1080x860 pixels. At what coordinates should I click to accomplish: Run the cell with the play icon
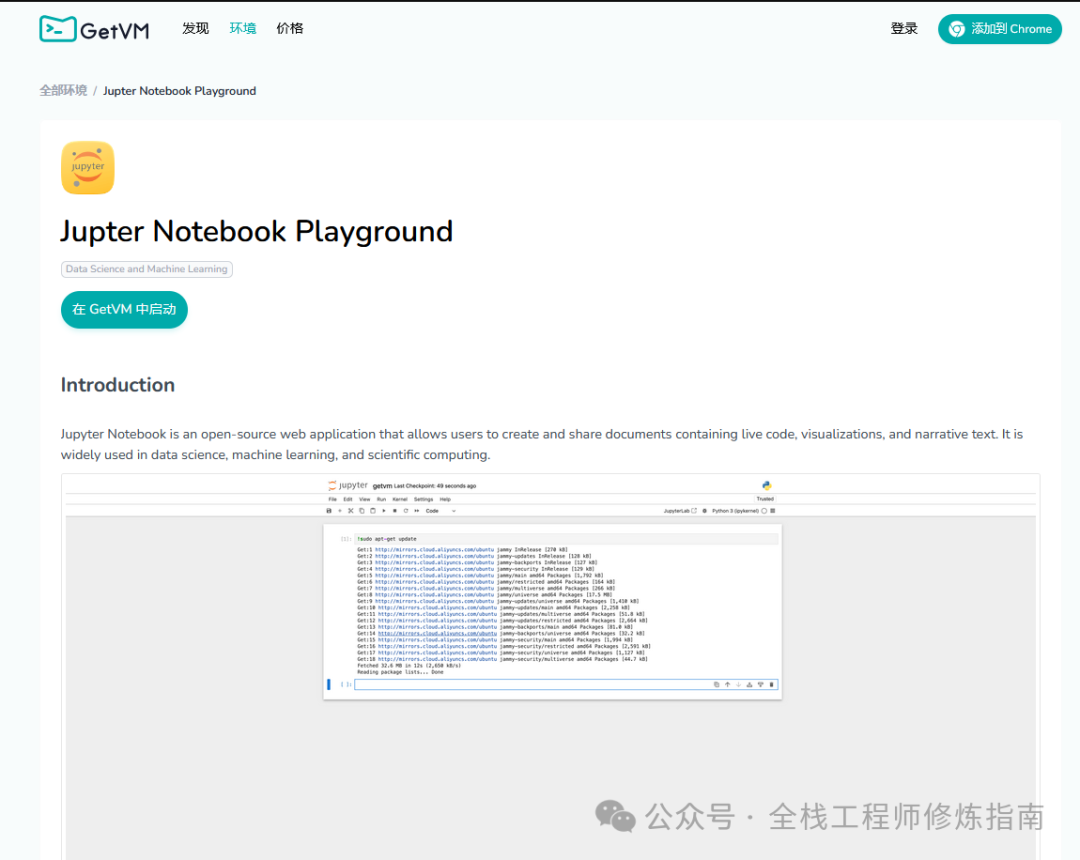click(x=384, y=511)
